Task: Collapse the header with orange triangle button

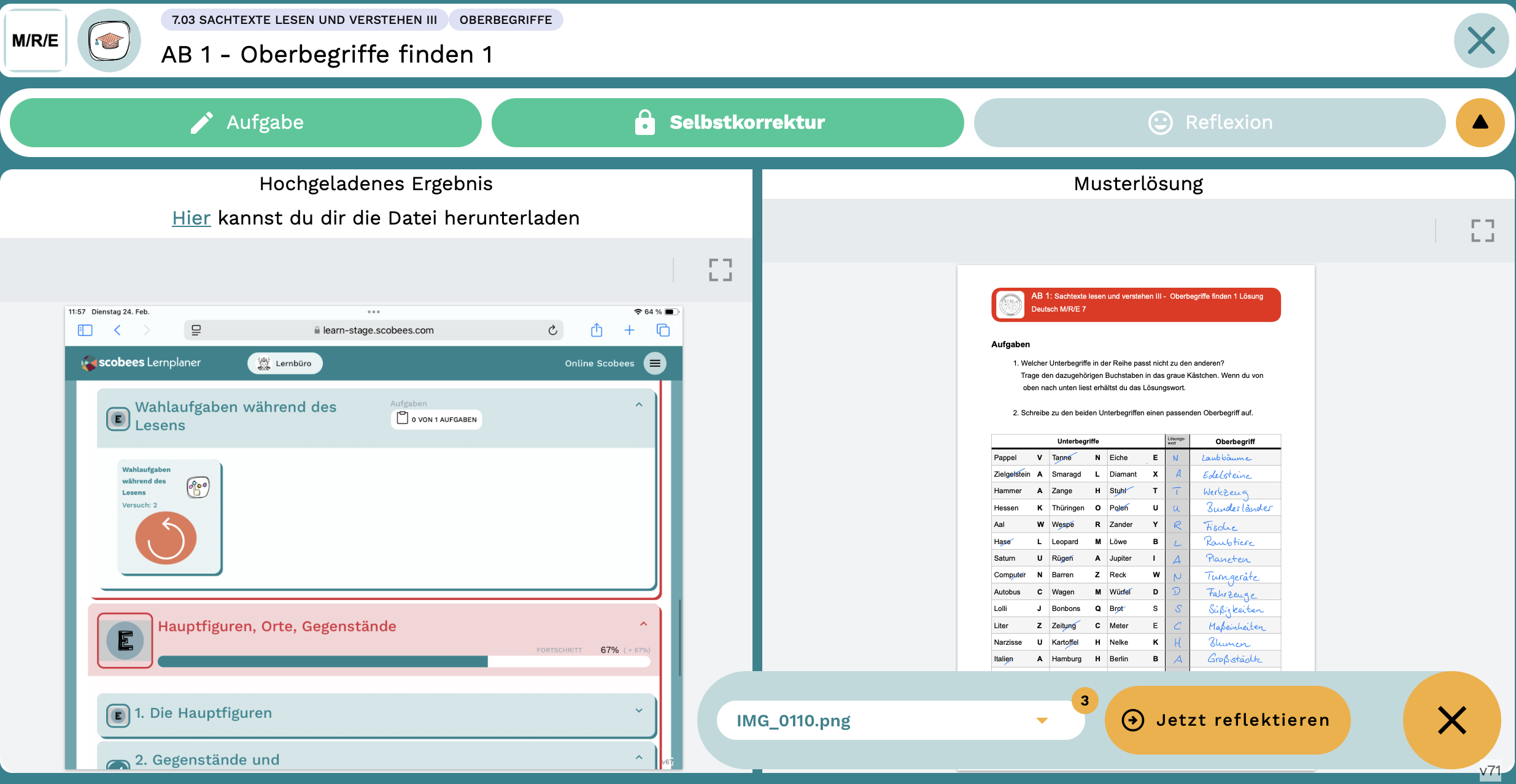Action: (1480, 122)
